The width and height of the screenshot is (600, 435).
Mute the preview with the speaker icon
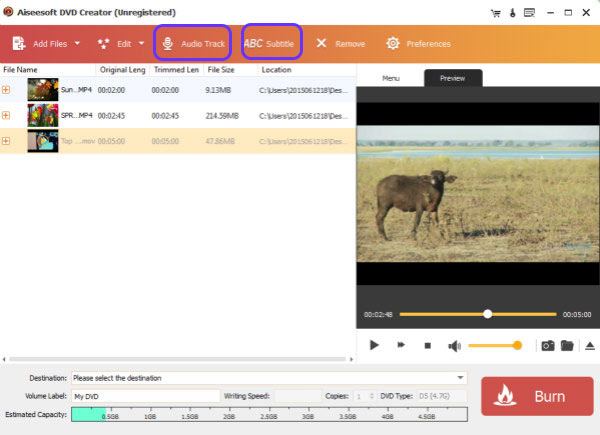coord(454,345)
